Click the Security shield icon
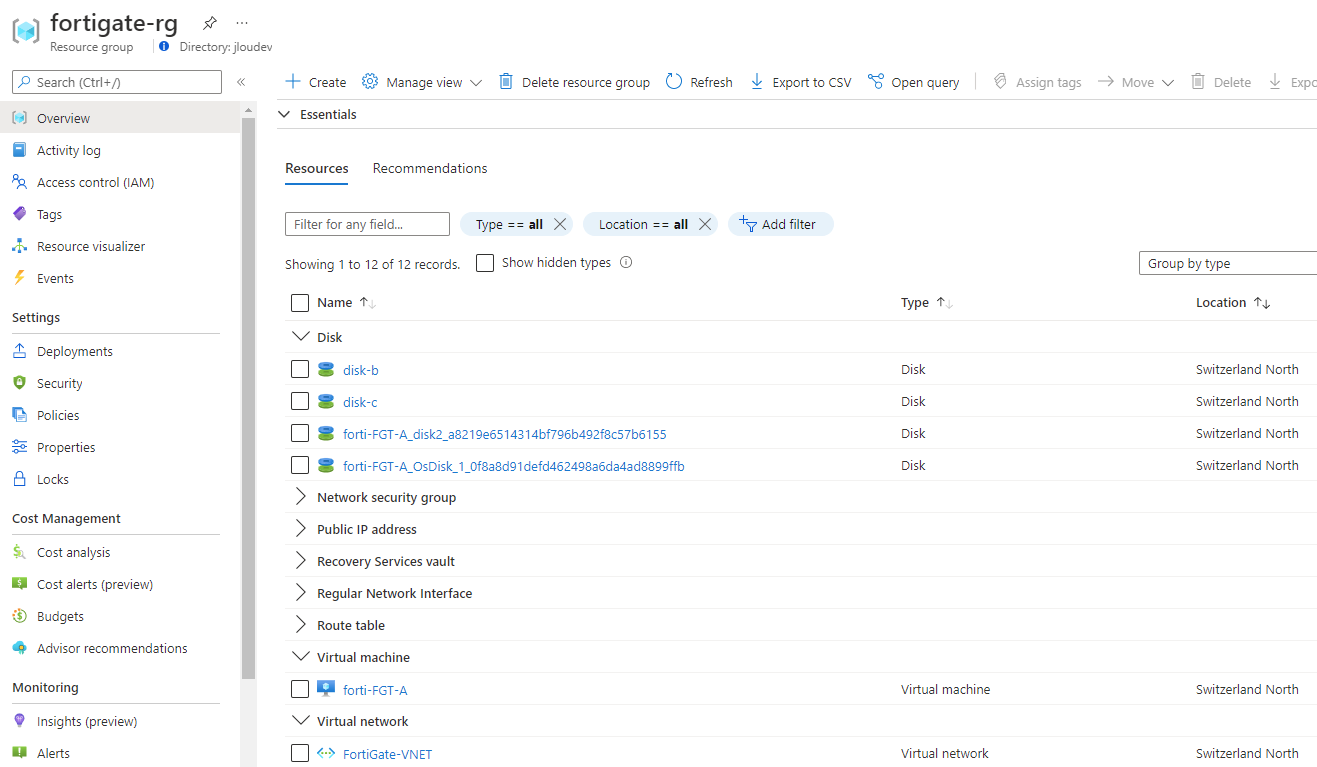This screenshot has height=767, width=1317. (19, 383)
